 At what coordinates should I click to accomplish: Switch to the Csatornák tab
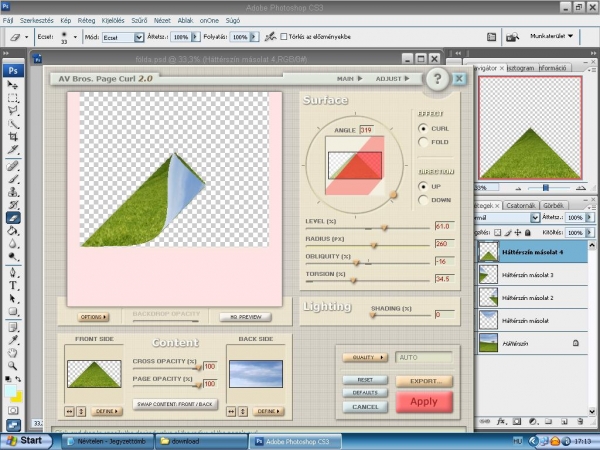pyautogui.click(x=520, y=205)
